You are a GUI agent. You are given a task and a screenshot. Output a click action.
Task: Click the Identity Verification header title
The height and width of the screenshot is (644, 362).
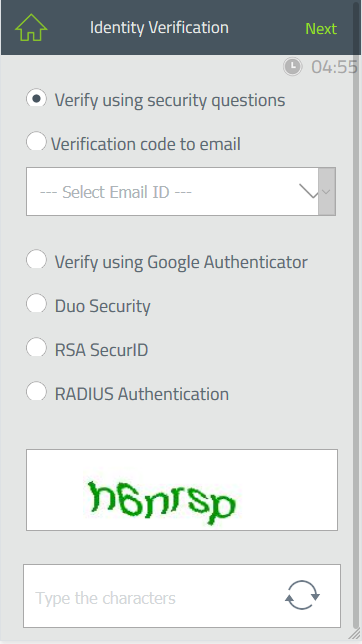point(159,28)
